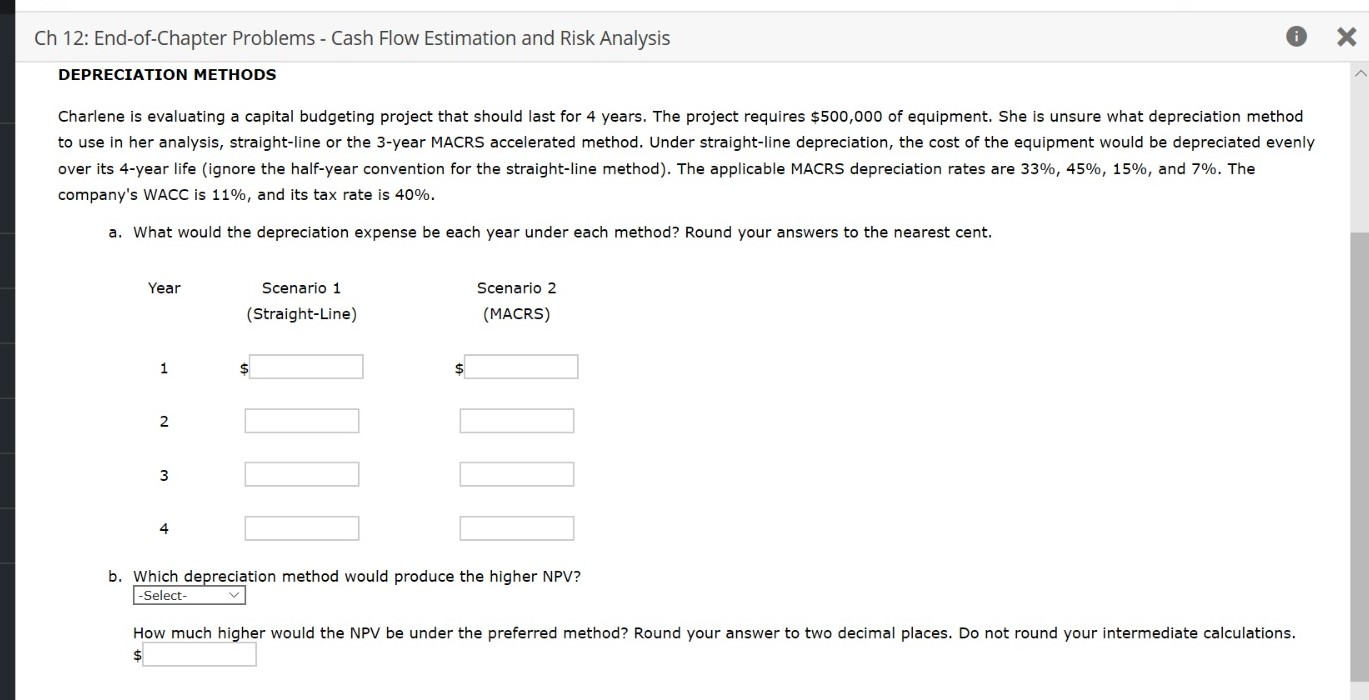Viewport: 1369px width, 700px height.
Task: Click the Year 4 MACRS answer field
Action: (516, 527)
